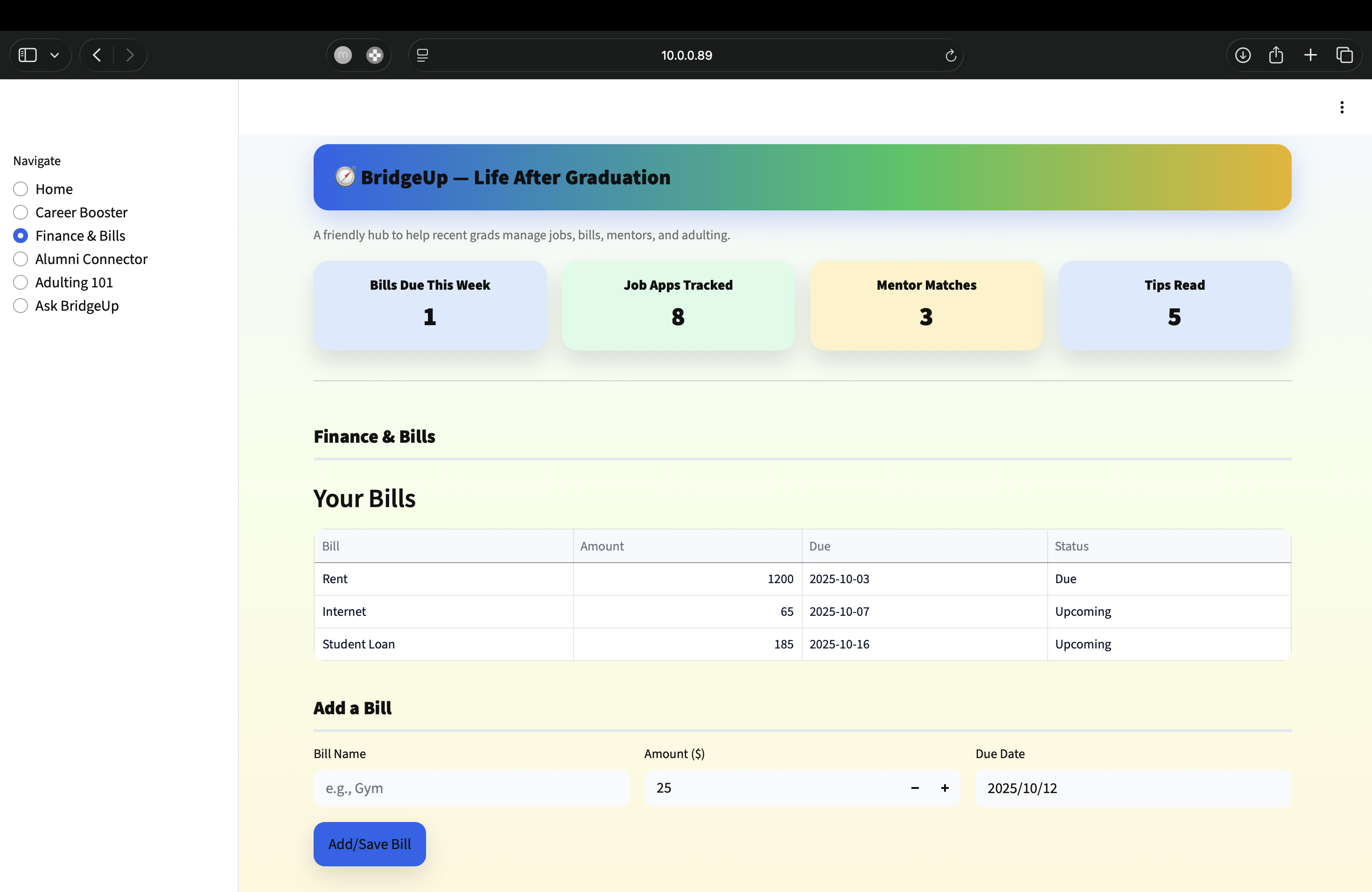Screen dimensions: 1372x892
Task: Open the Due Date picker field
Action: 1132,787
